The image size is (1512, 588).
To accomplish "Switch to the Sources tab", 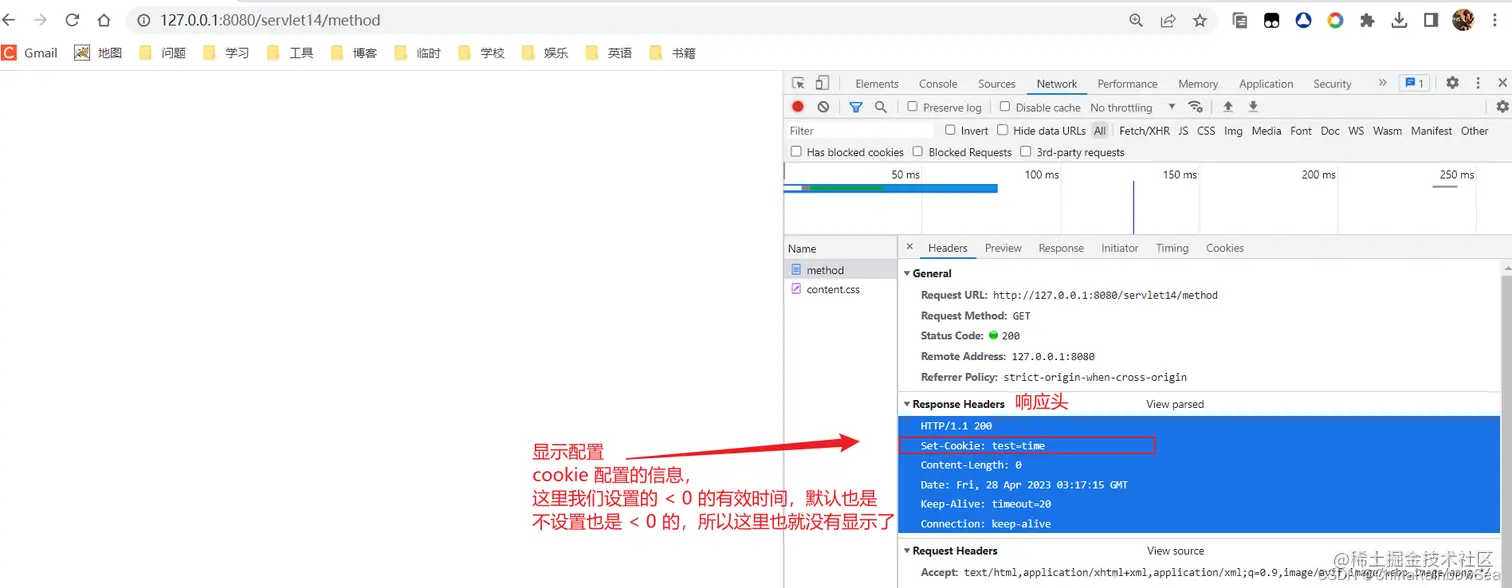I will pos(997,84).
